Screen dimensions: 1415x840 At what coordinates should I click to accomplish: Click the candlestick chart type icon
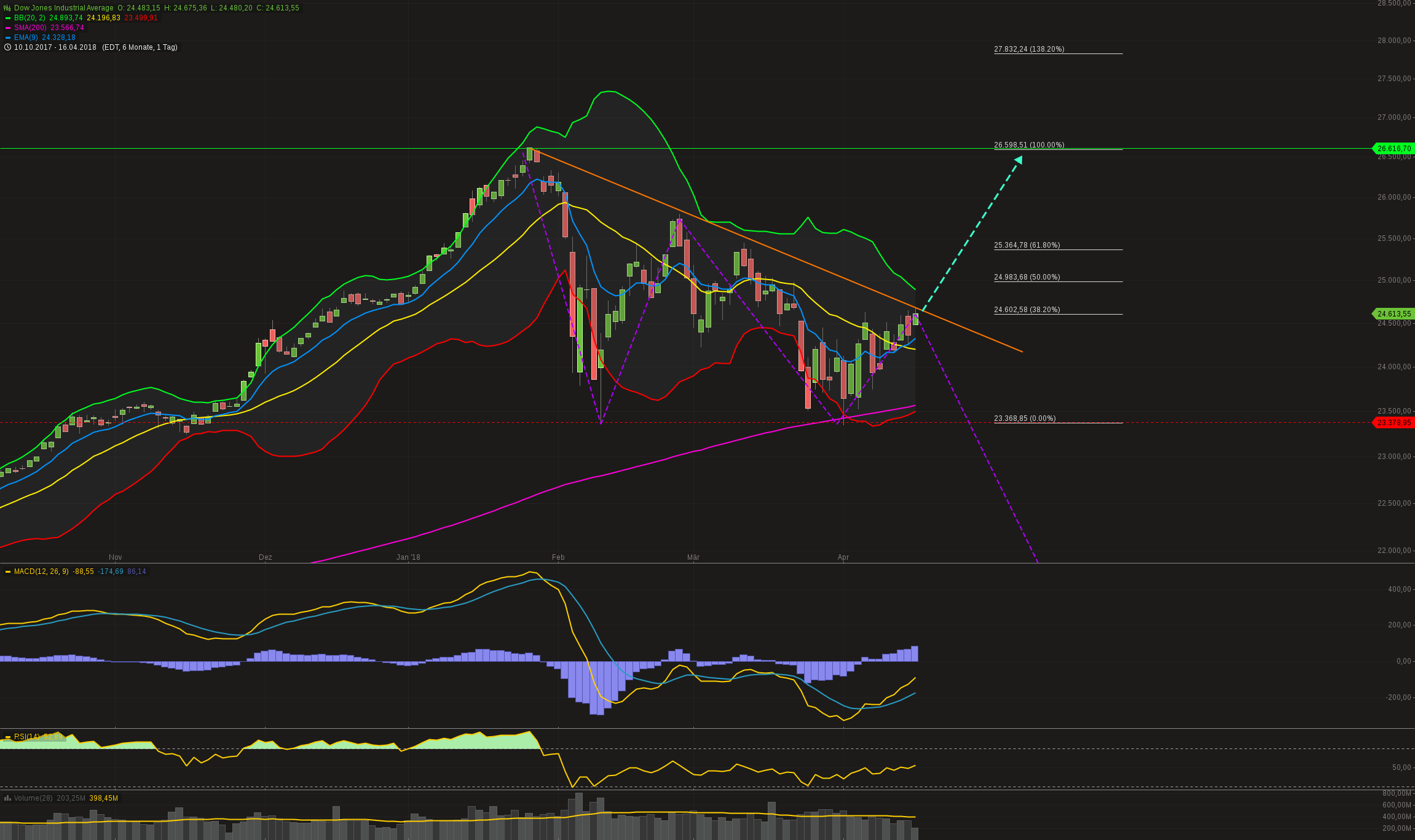point(7,8)
